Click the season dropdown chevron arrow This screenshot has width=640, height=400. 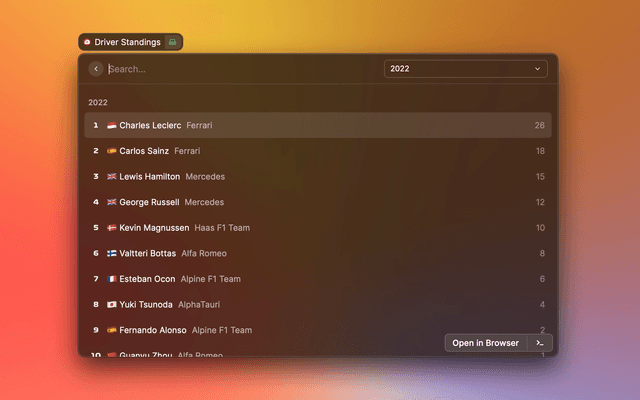coord(538,69)
